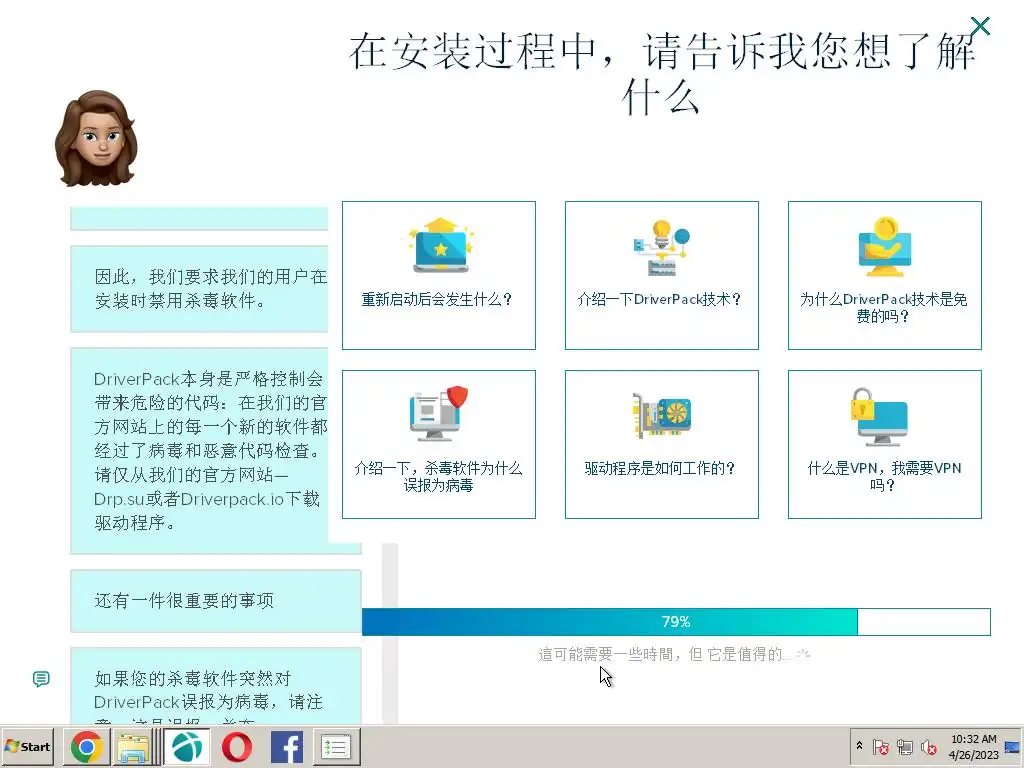Open the '为什么DriverPack技术是免费的吗?' card
The image size is (1024, 768).
(x=884, y=275)
